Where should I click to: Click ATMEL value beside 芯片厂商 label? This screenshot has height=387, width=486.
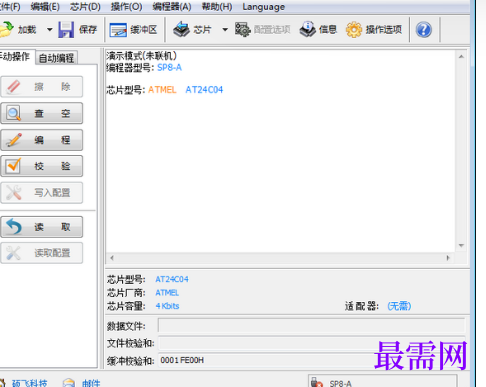click(167, 293)
